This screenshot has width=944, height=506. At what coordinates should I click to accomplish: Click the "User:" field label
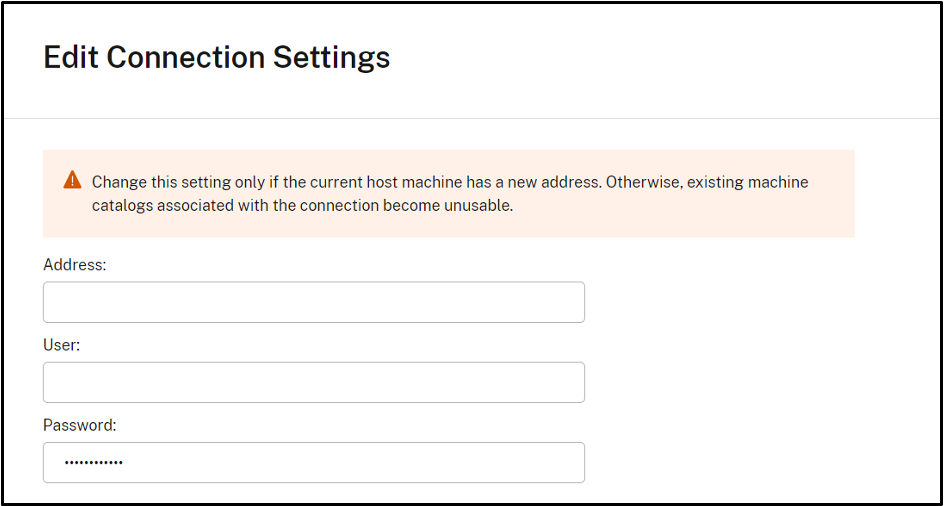tap(62, 344)
